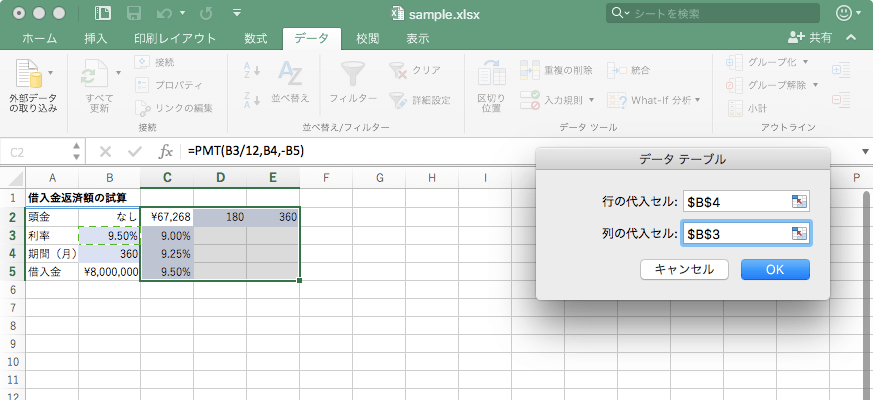The image size is (873, 400).
Task: Open the quick access toolbar customize dropdown
Action: click(236, 14)
